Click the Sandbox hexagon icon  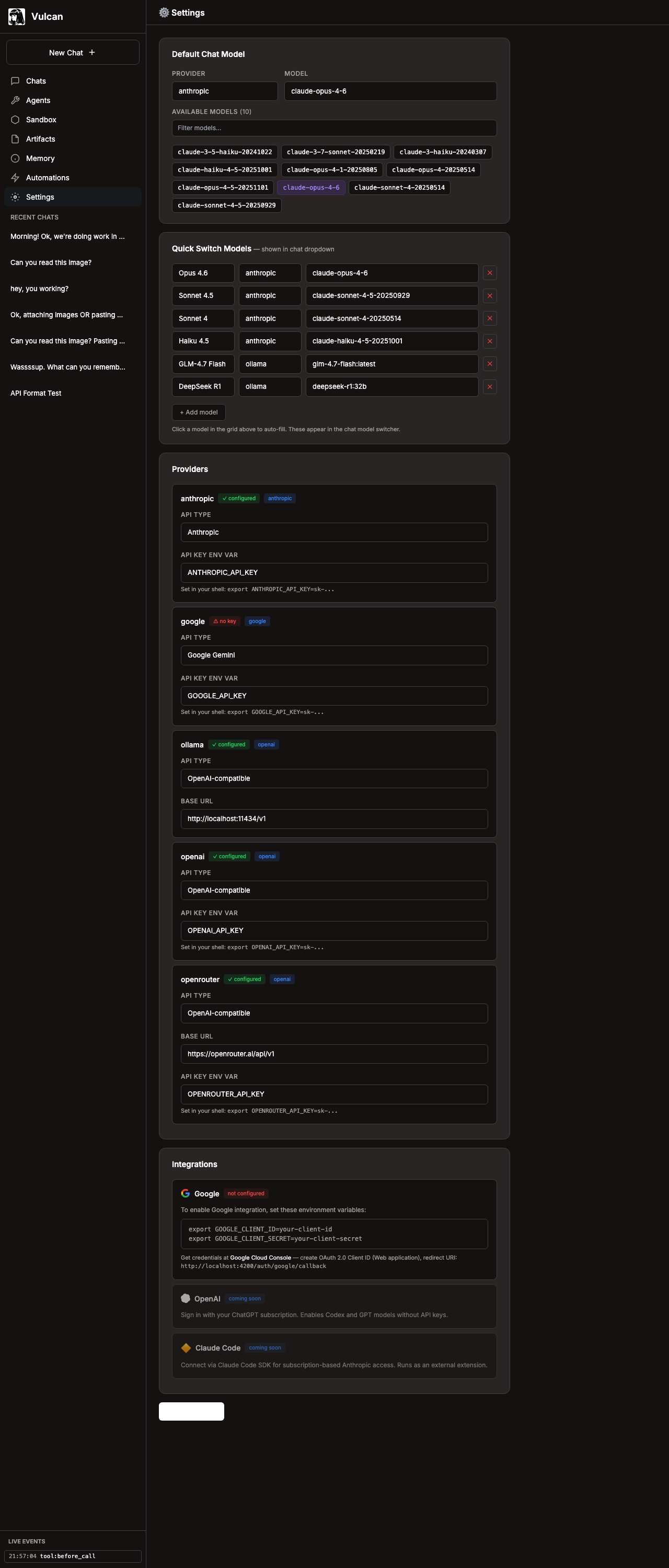click(x=15, y=120)
